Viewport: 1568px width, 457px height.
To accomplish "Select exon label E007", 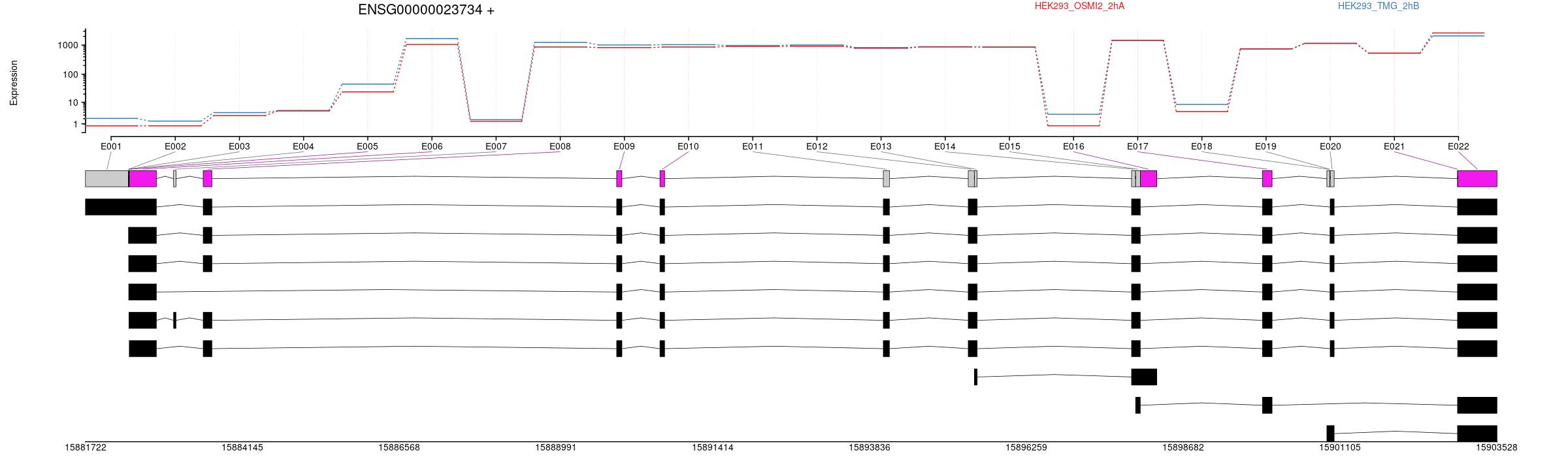I will (496, 146).
